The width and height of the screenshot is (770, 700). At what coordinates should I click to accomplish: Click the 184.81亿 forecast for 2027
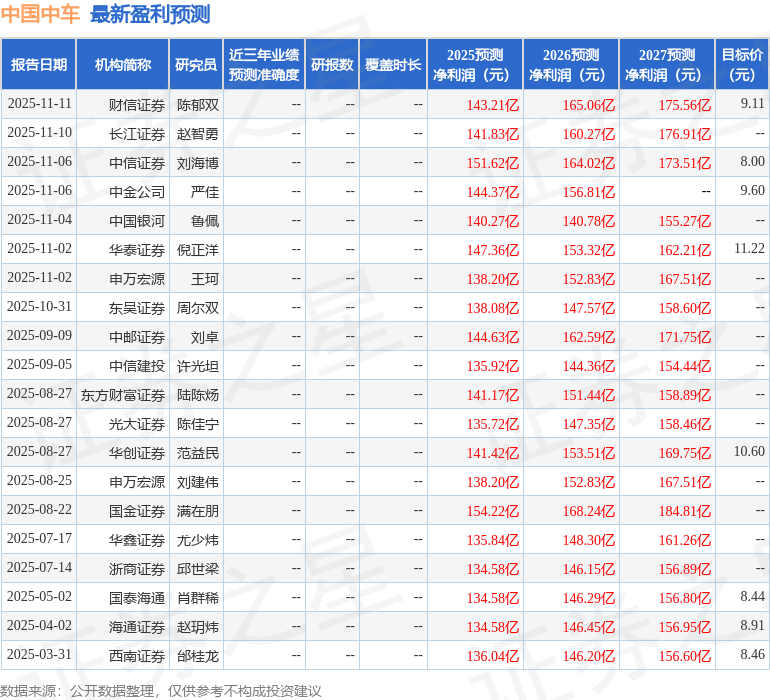685,511
